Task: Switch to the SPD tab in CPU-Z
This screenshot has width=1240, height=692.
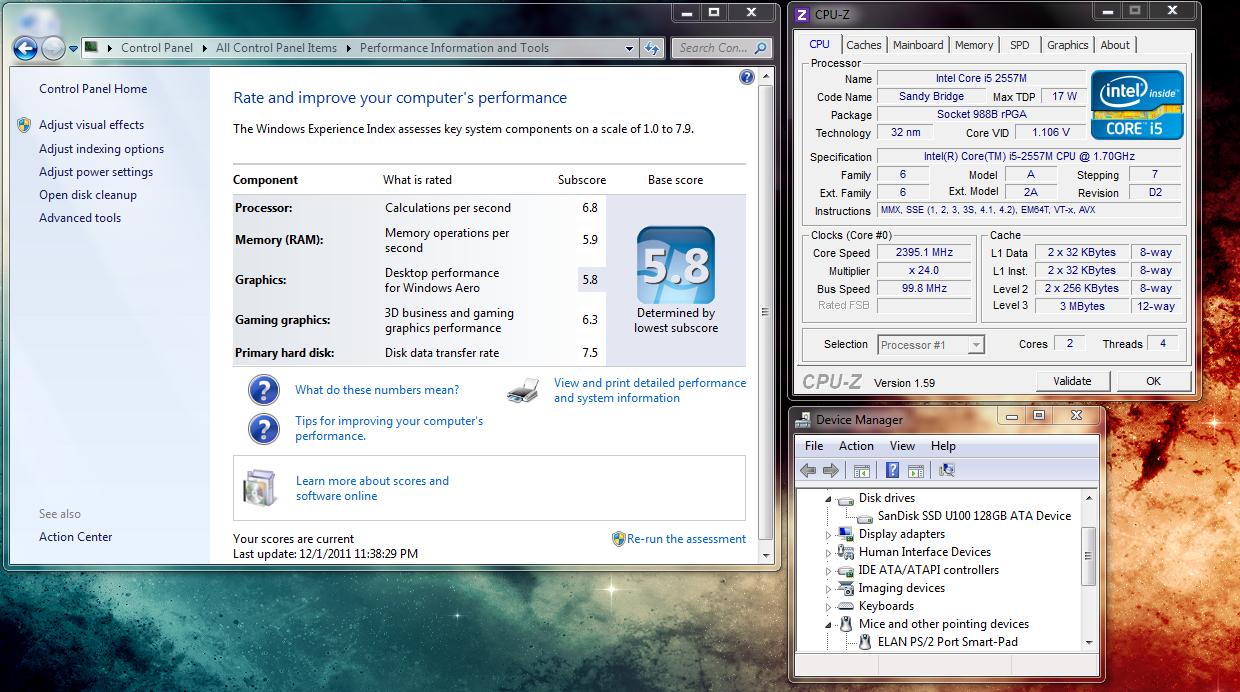Action: [x=1019, y=45]
